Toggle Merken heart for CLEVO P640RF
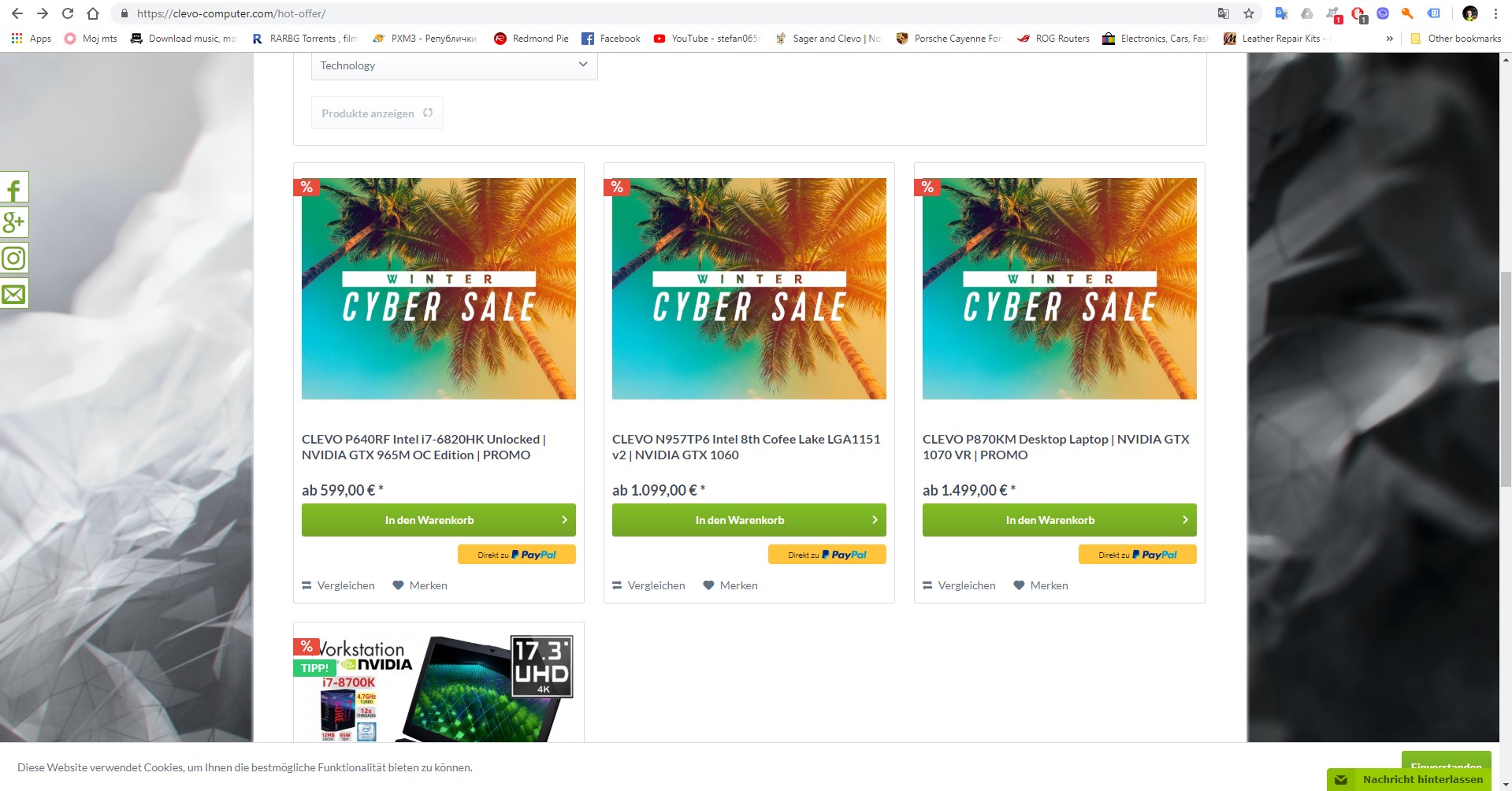This screenshot has width=1512, height=791. (x=420, y=585)
